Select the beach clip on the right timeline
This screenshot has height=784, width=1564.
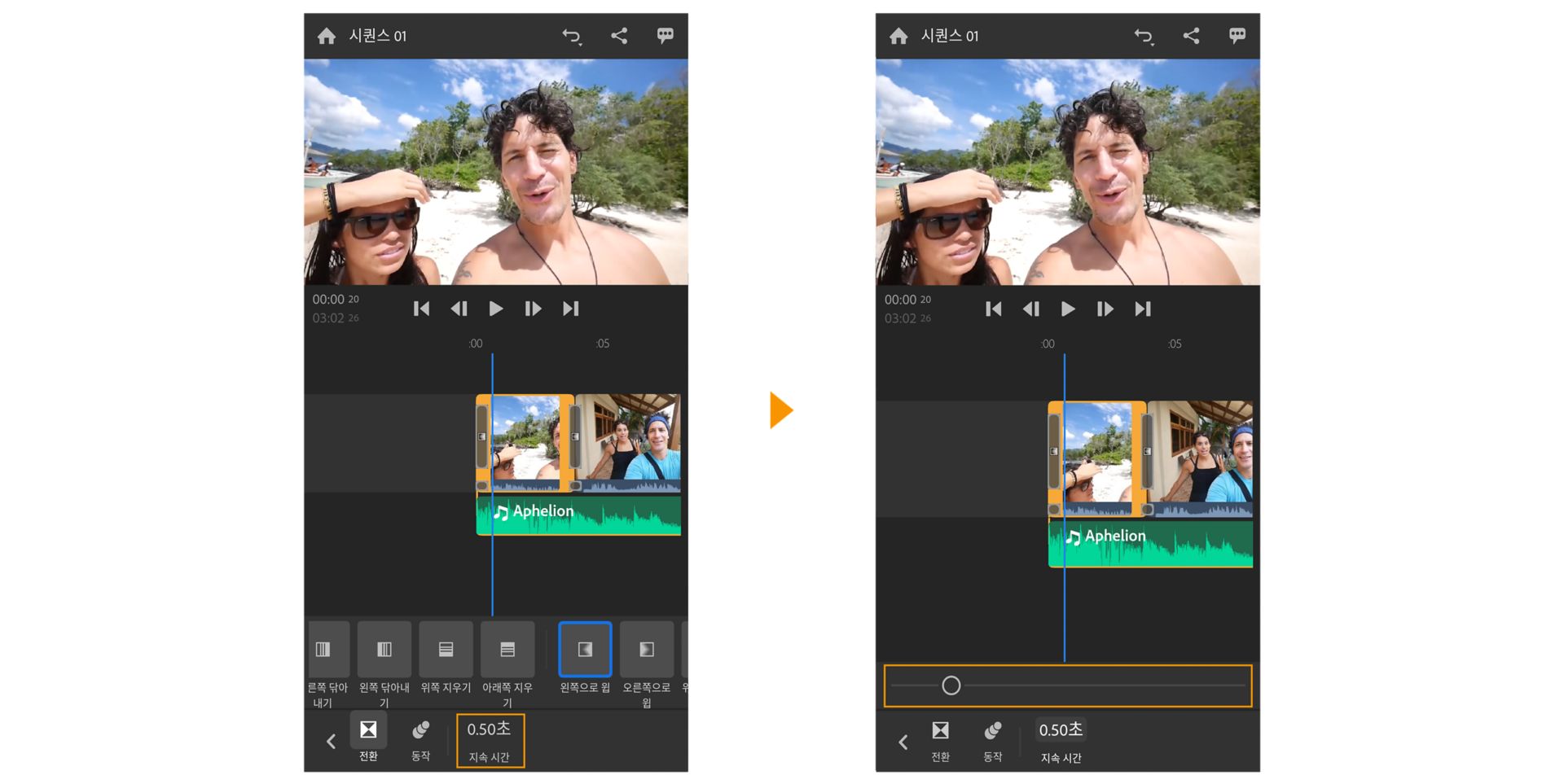1097,459
